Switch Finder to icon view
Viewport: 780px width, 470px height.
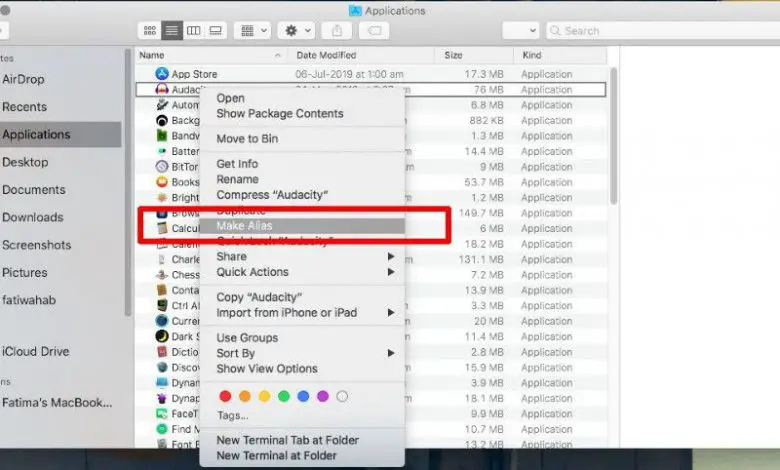[150, 31]
